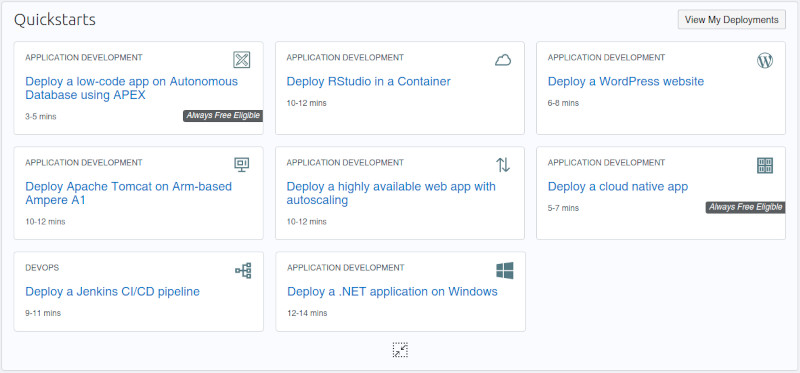The height and width of the screenshot is (373, 800).
Task: Click the 9-11 mins duration text
Action: (43, 313)
